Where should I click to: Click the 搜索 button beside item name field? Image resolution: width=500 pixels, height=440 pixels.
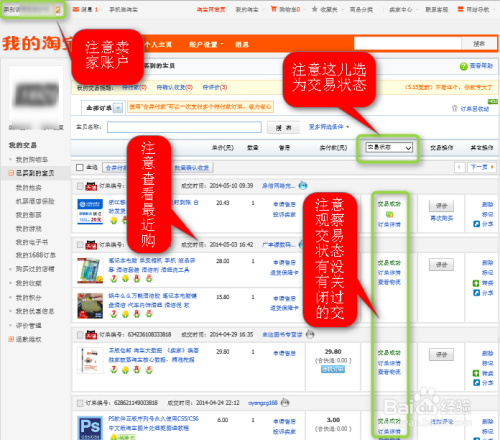tap(283, 127)
